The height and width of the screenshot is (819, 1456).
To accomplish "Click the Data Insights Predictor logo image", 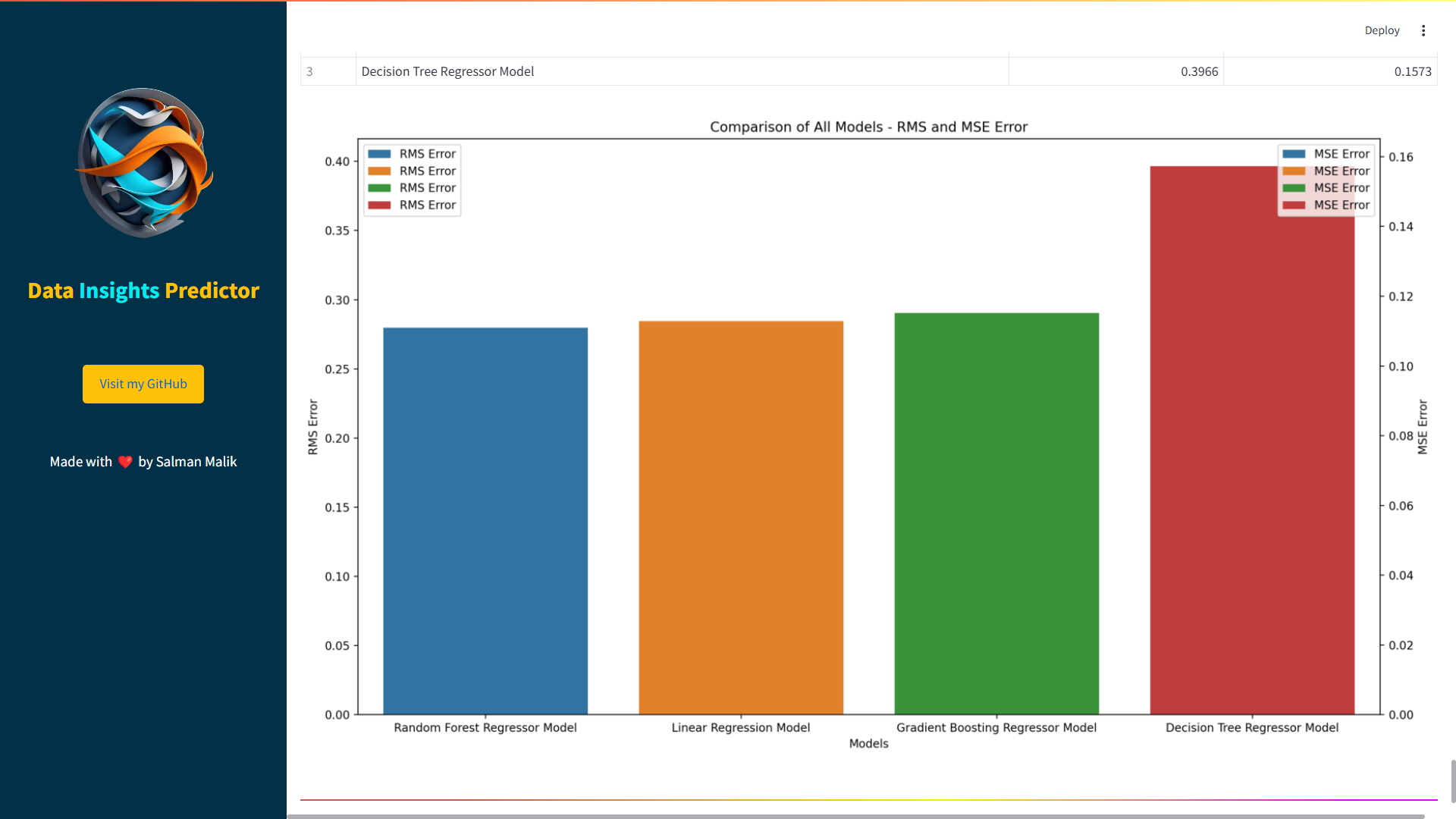I will coord(144,162).
